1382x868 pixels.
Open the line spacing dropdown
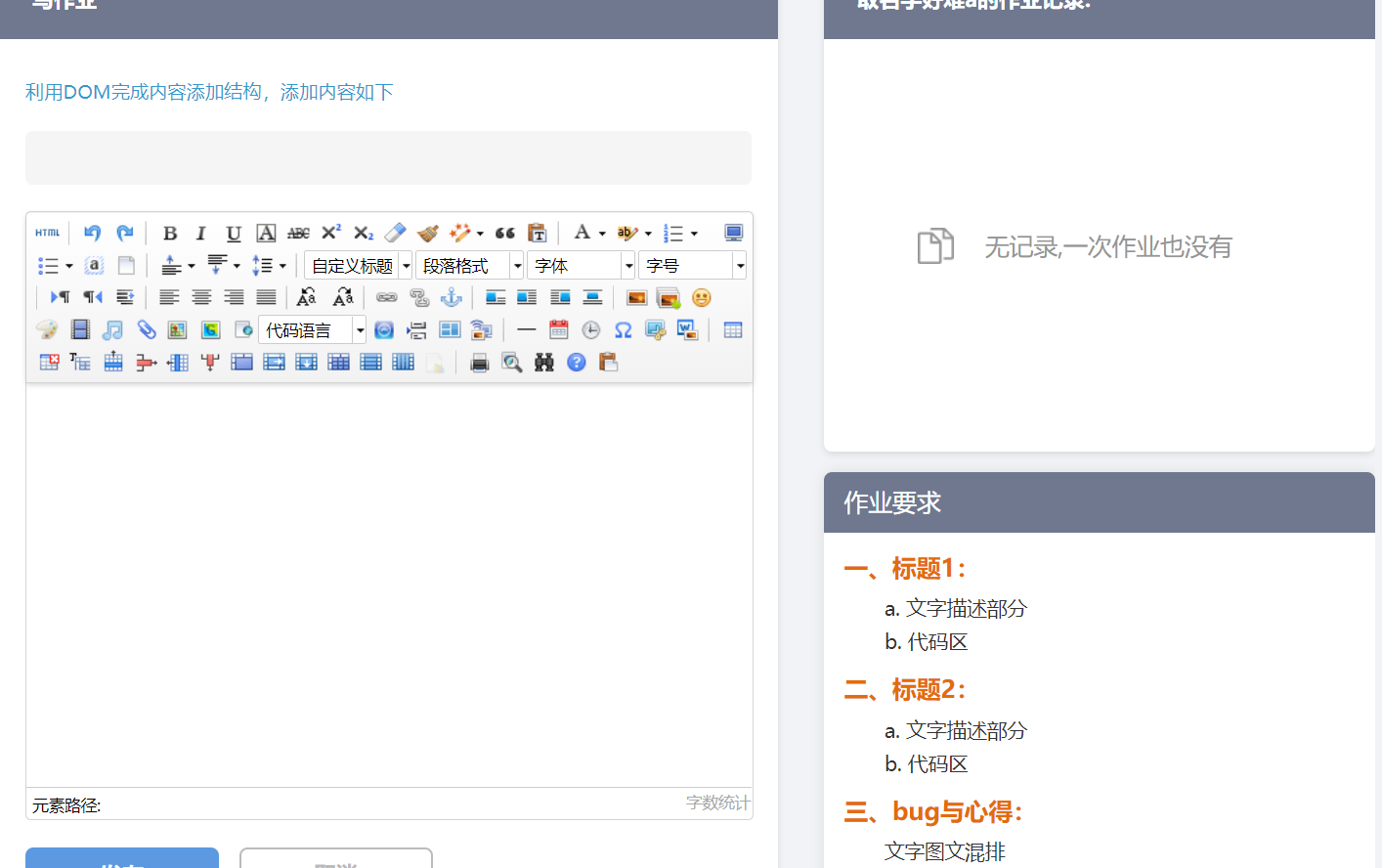pyautogui.click(x=282, y=266)
